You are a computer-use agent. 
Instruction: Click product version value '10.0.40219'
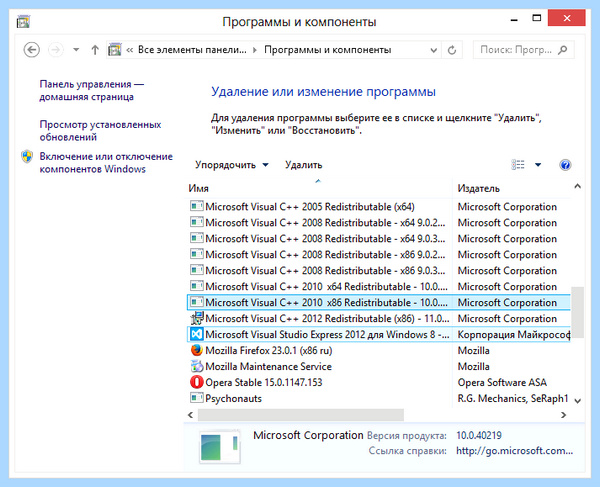pyautogui.click(x=479, y=435)
